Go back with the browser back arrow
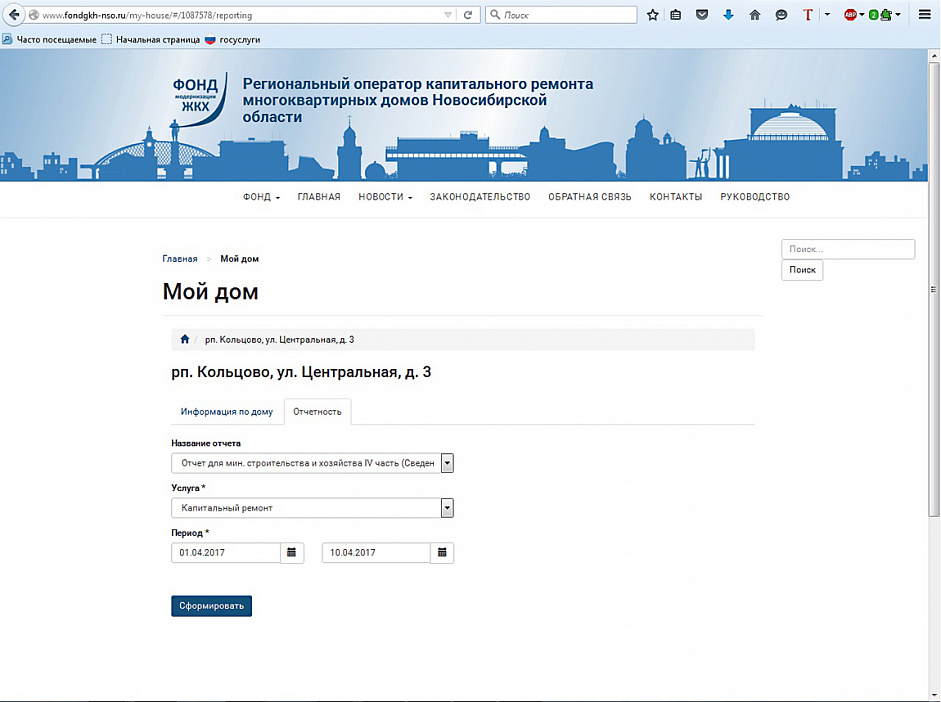The image size is (941, 702). [x=13, y=15]
